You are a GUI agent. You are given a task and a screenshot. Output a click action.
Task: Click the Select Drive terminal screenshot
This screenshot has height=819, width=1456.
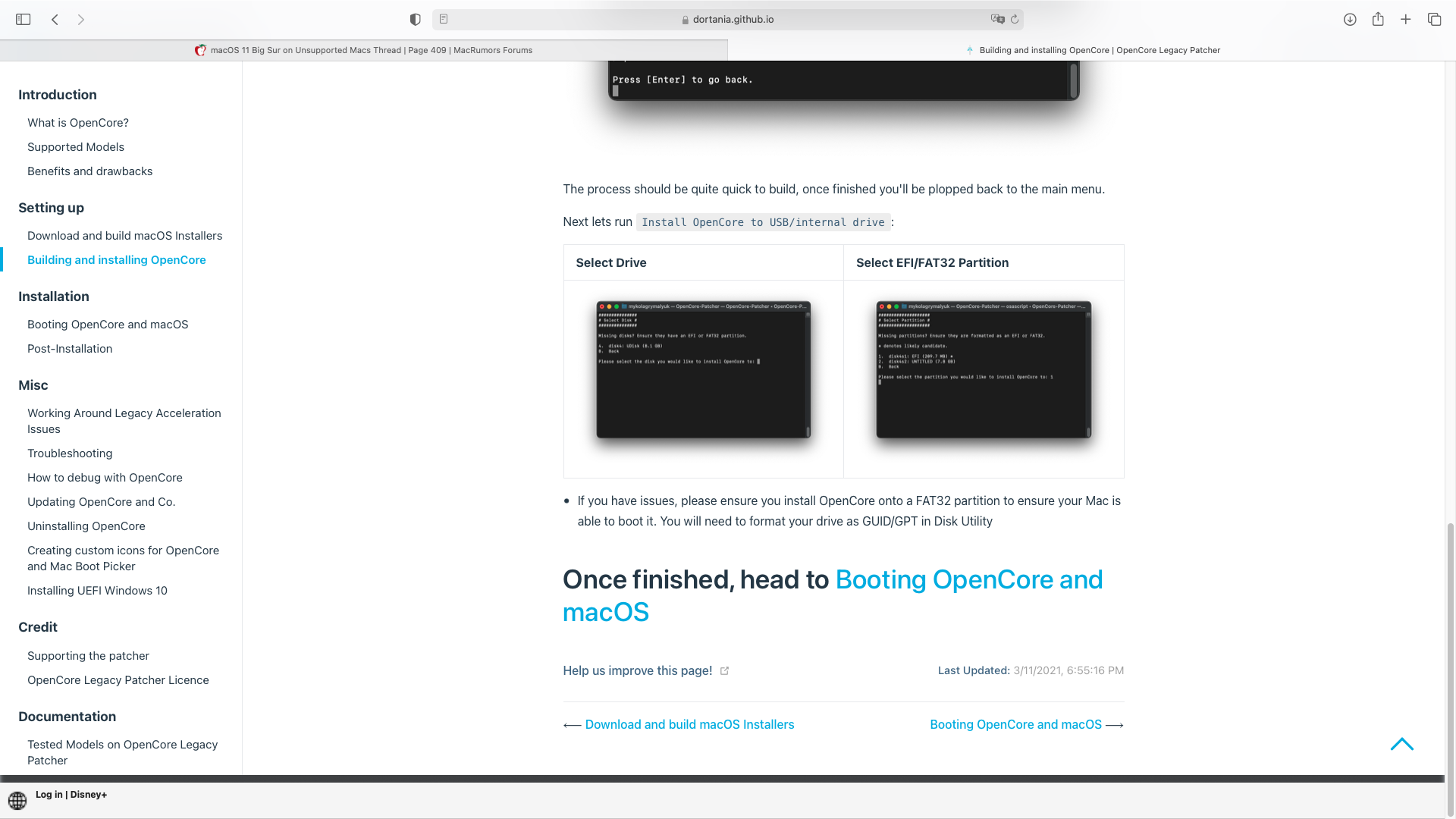pyautogui.click(x=703, y=370)
